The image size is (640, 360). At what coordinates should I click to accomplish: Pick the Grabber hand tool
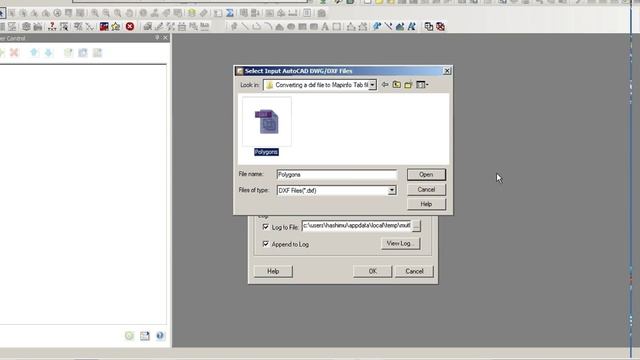(129, 13)
